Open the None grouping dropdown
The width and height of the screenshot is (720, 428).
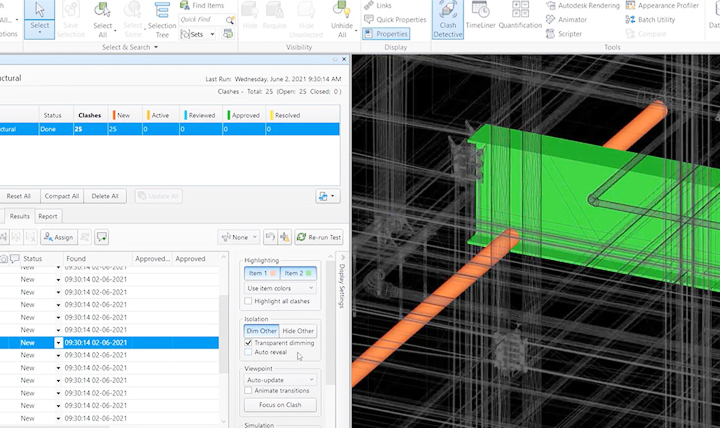(x=238, y=237)
